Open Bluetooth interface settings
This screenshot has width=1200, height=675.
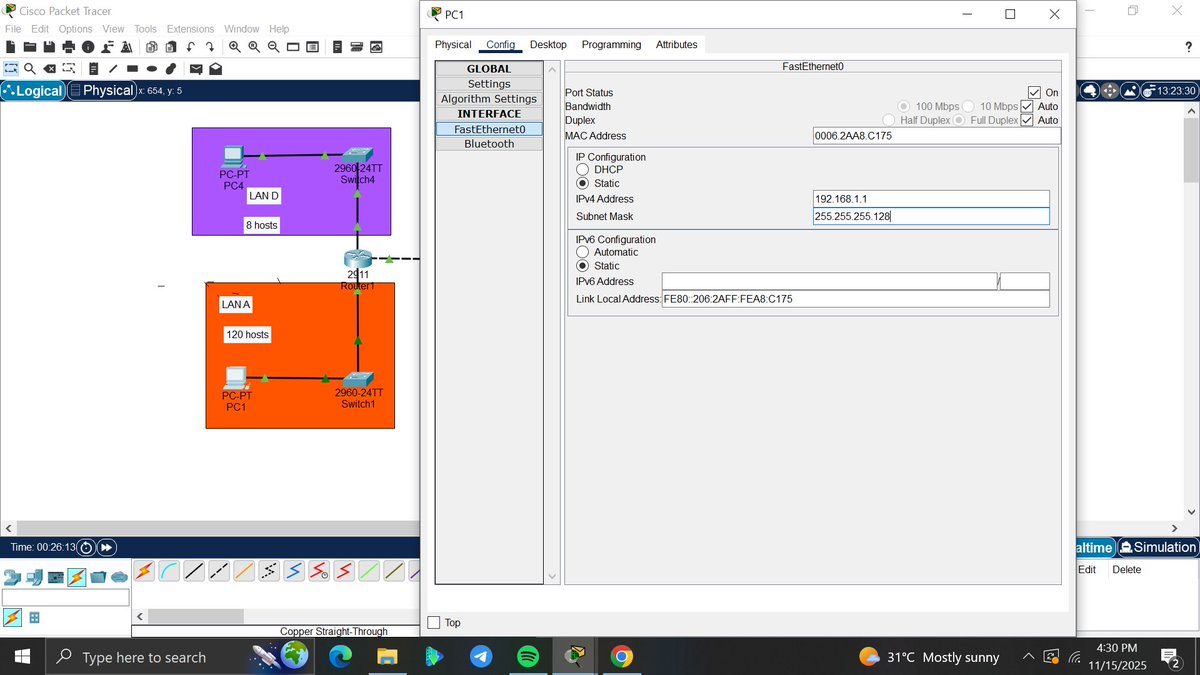click(x=488, y=143)
